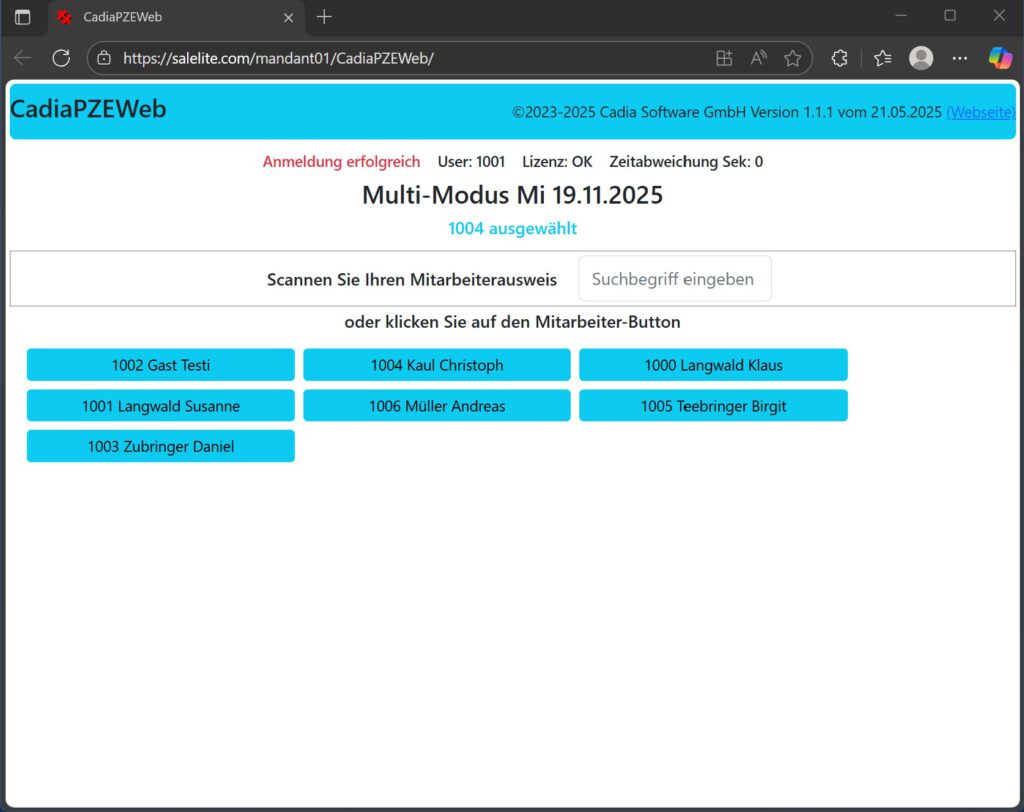Open the favorites list icon
The width and height of the screenshot is (1024, 812).
pos(882,58)
